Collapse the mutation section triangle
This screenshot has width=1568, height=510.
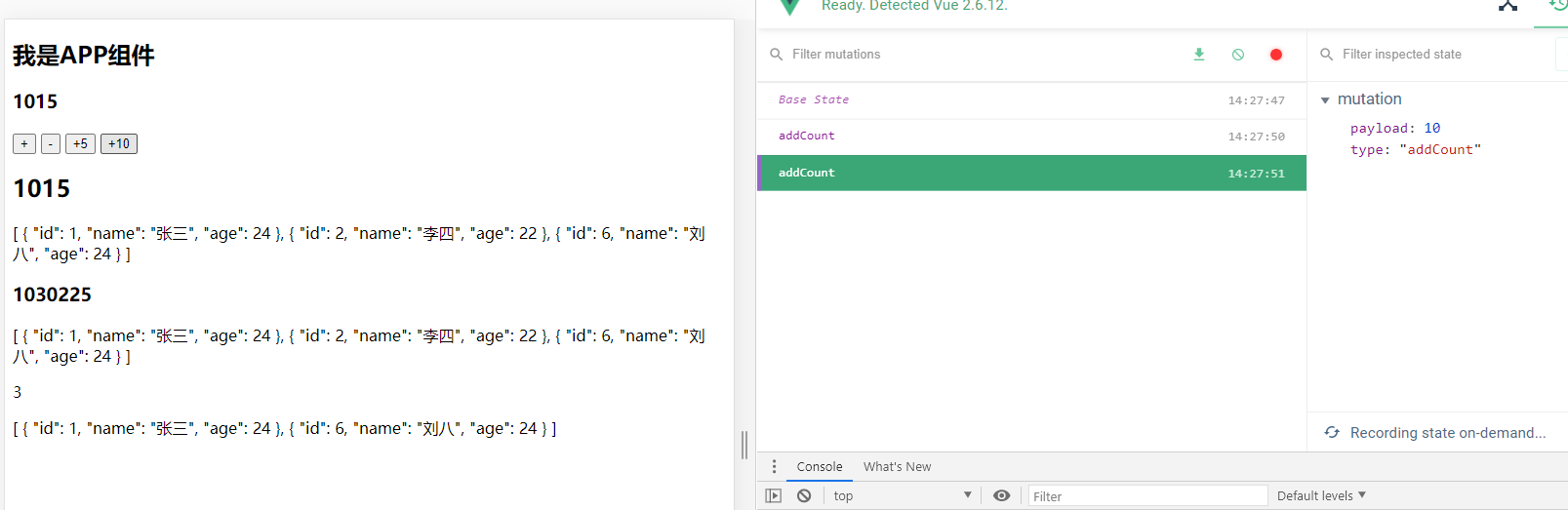coord(1325,100)
